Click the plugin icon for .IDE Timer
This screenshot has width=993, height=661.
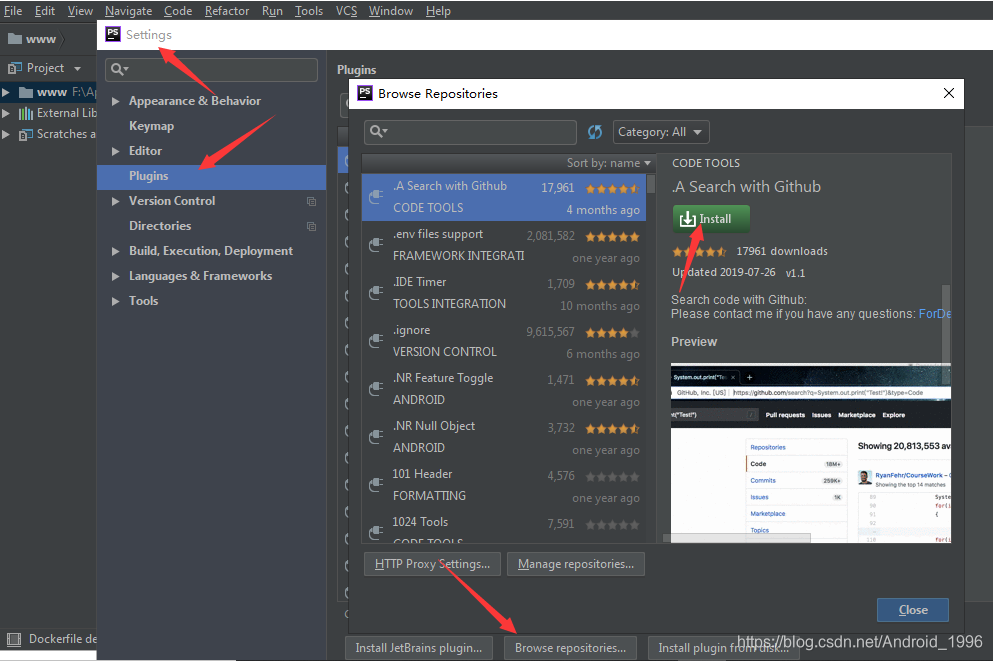coord(376,293)
